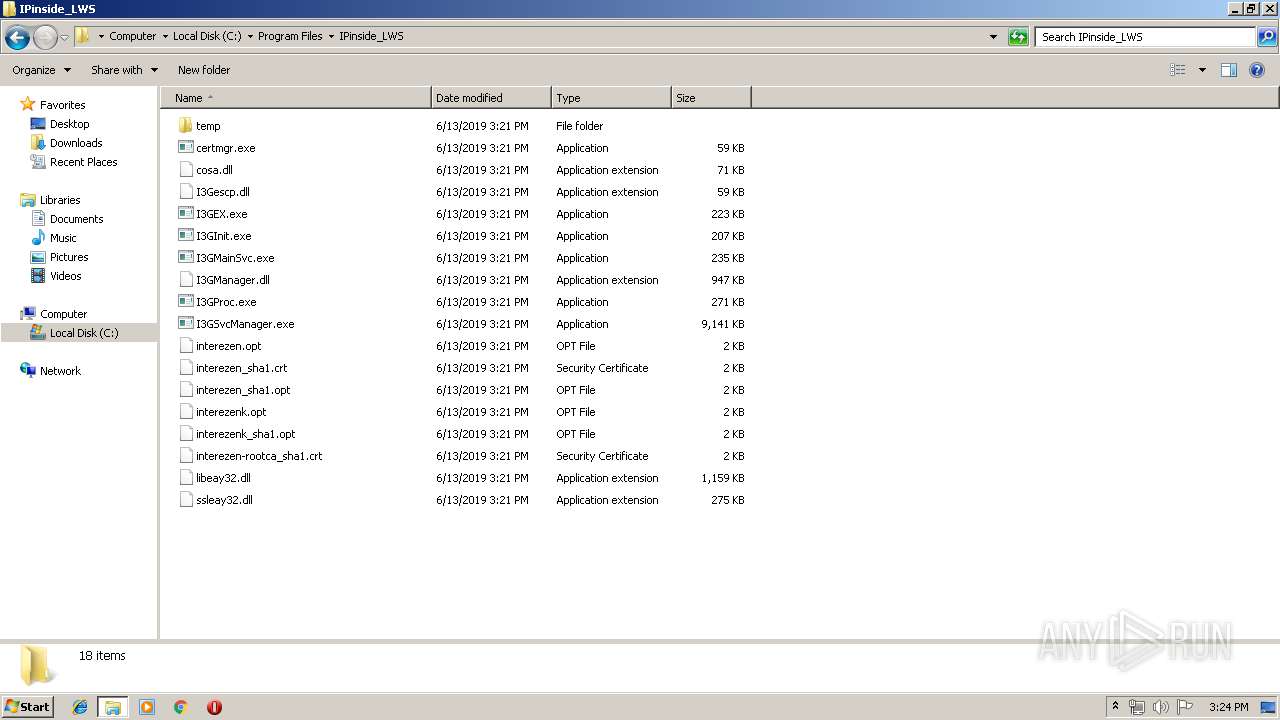Open the Share with menu
The image size is (1280, 720).
tap(124, 70)
